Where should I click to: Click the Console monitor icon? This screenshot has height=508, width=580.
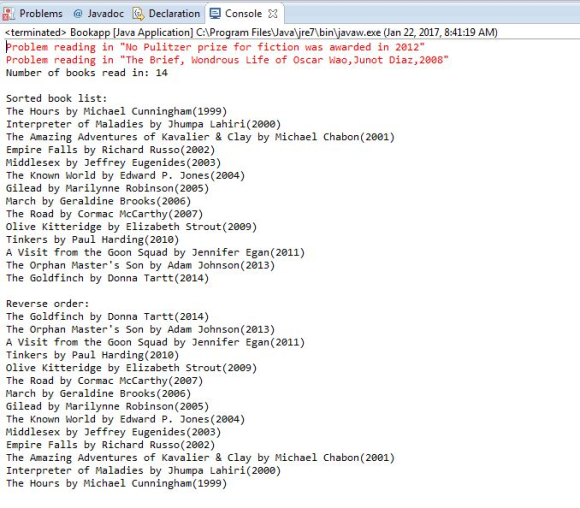[x=215, y=14]
